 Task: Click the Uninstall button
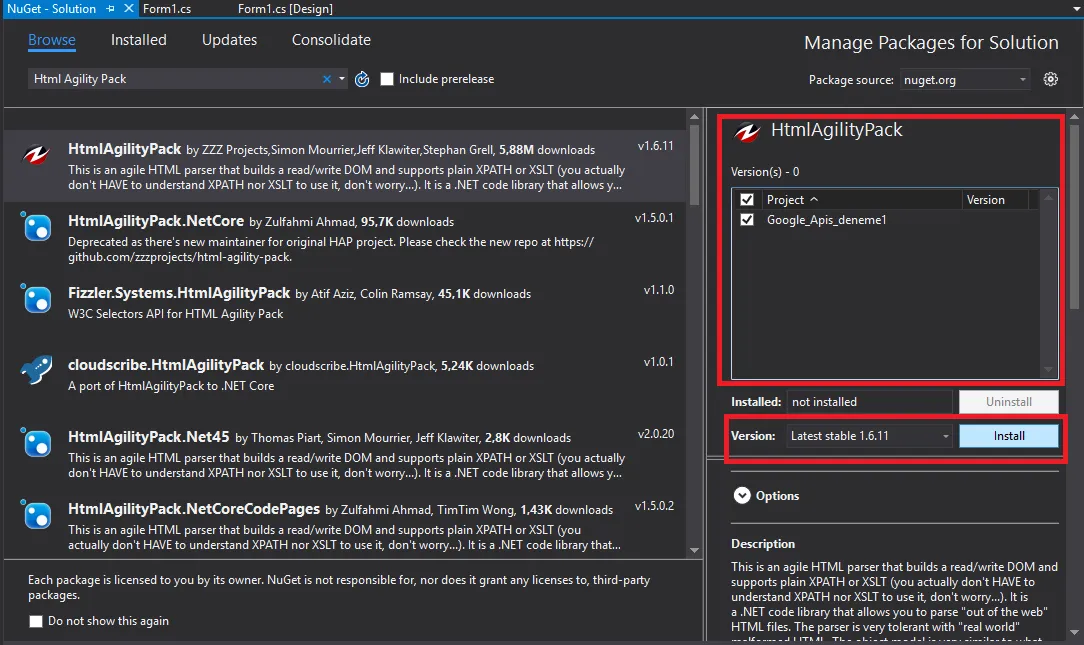[1009, 402]
